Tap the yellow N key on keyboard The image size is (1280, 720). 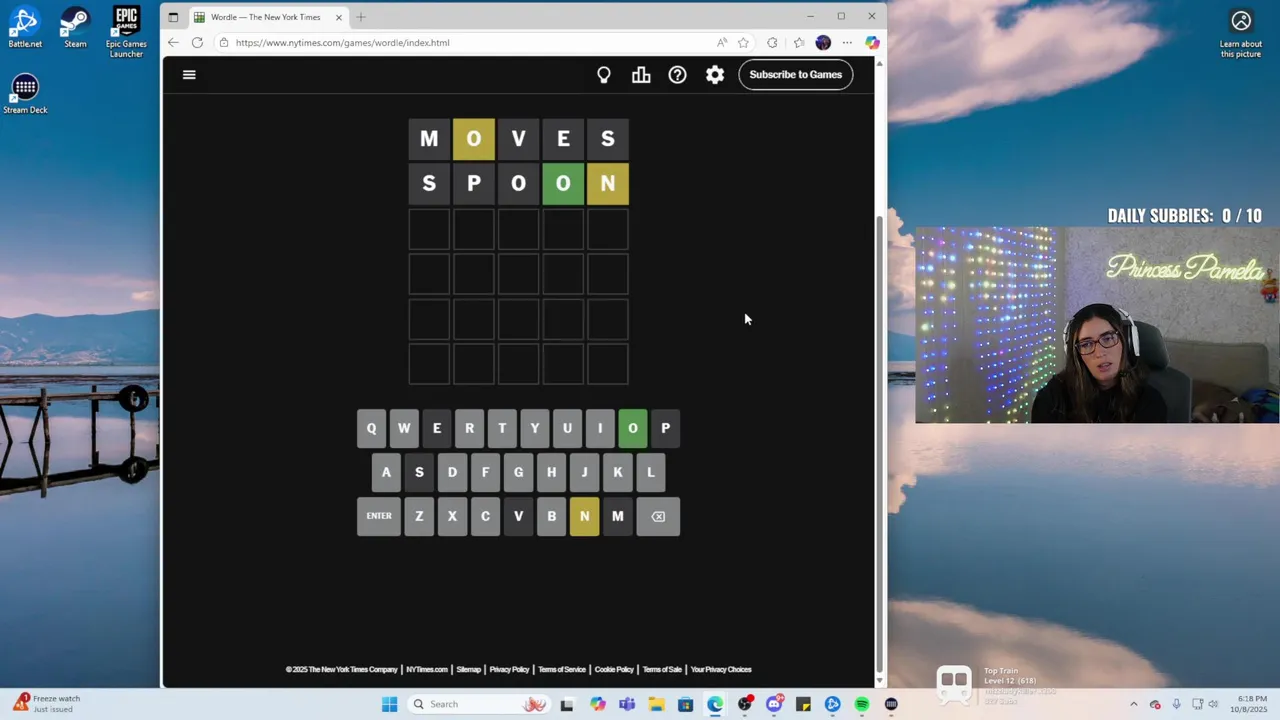click(x=585, y=516)
